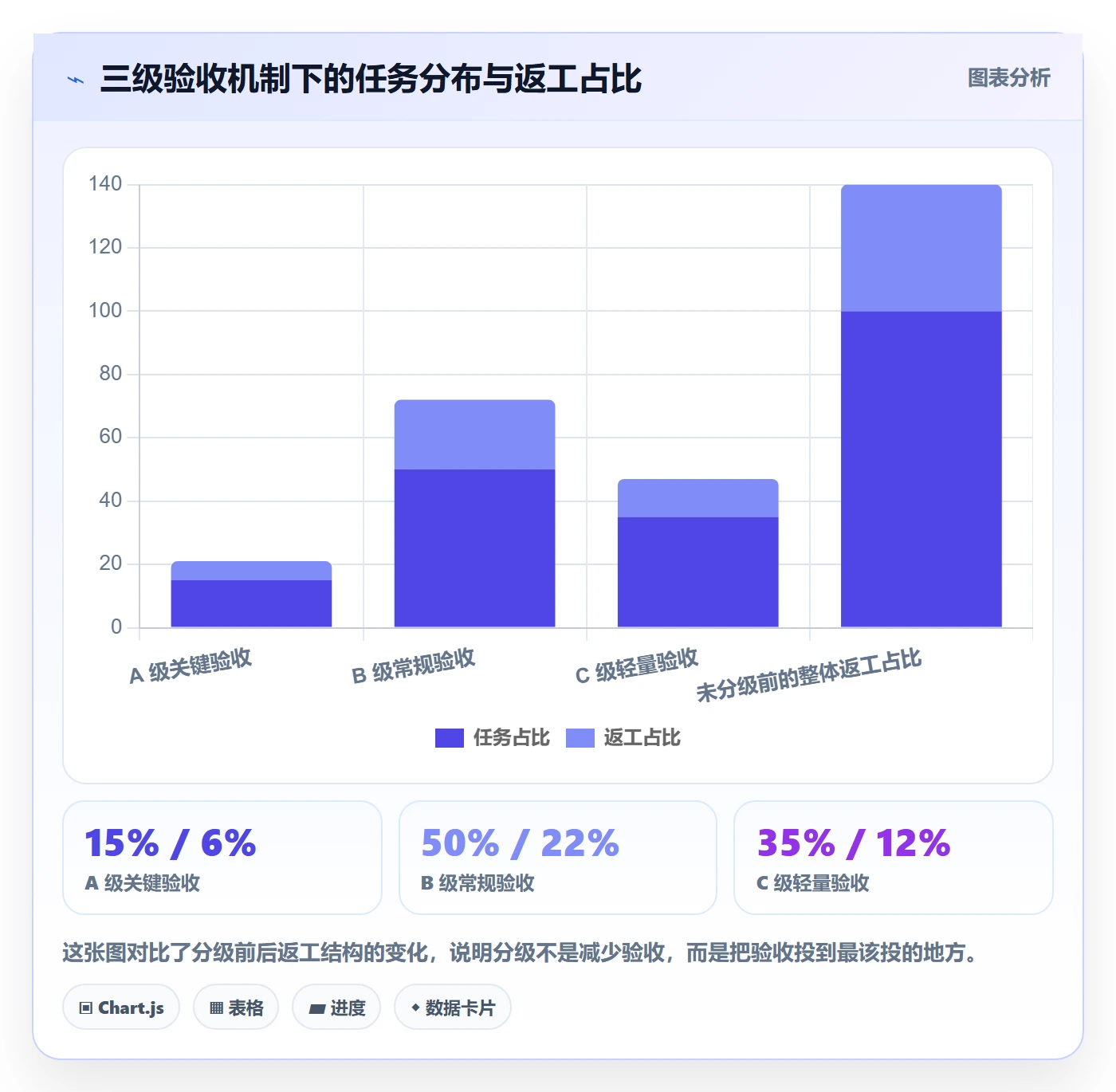Click the A 级关键验收 caption in the stat card
The width and height of the screenshot is (1116, 1092).
tap(142, 883)
